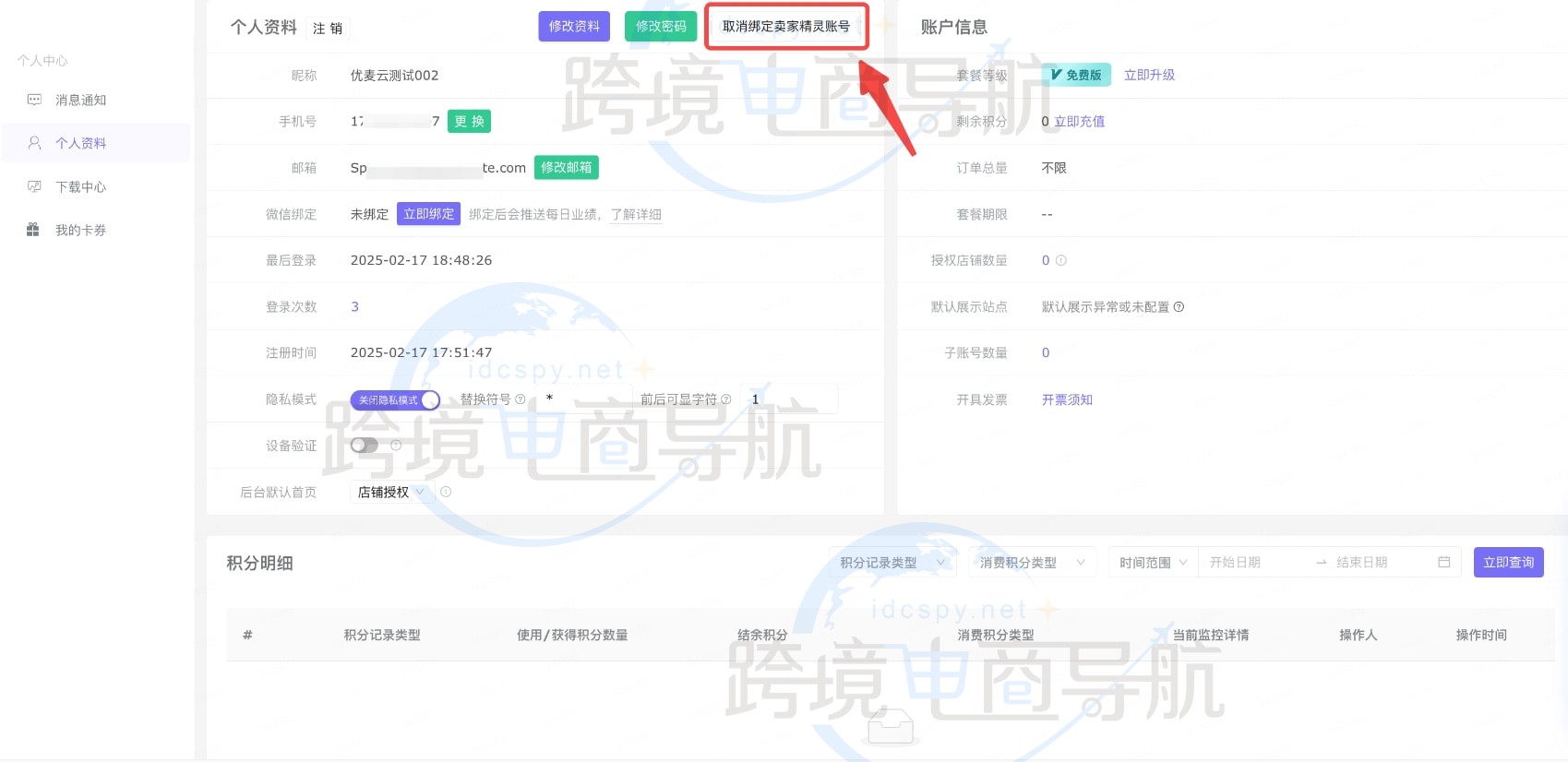Open the 消费积分类型 dropdown filter
Image resolution: width=1568 pixels, height=762 pixels.
(x=1032, y=563)
